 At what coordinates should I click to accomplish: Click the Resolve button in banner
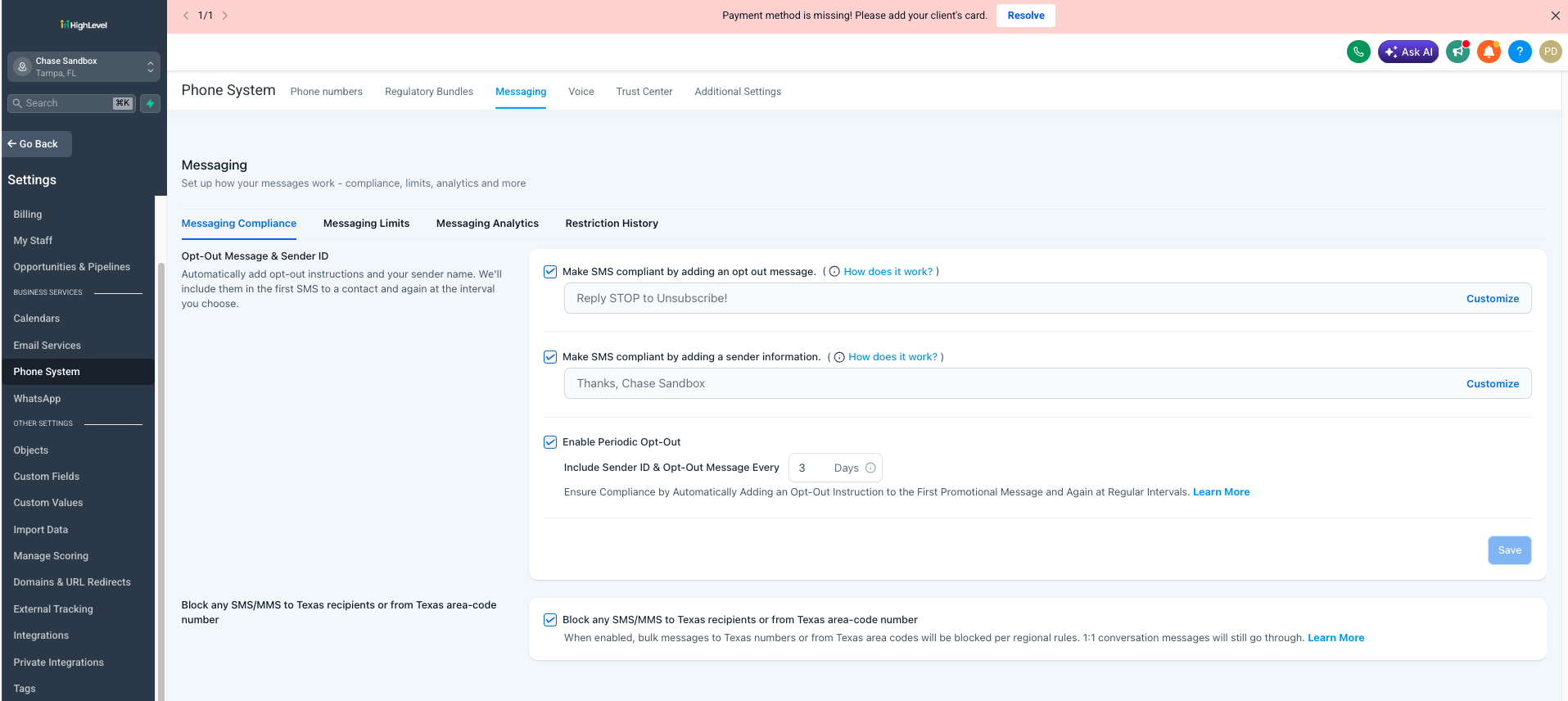click(1026, 16)
